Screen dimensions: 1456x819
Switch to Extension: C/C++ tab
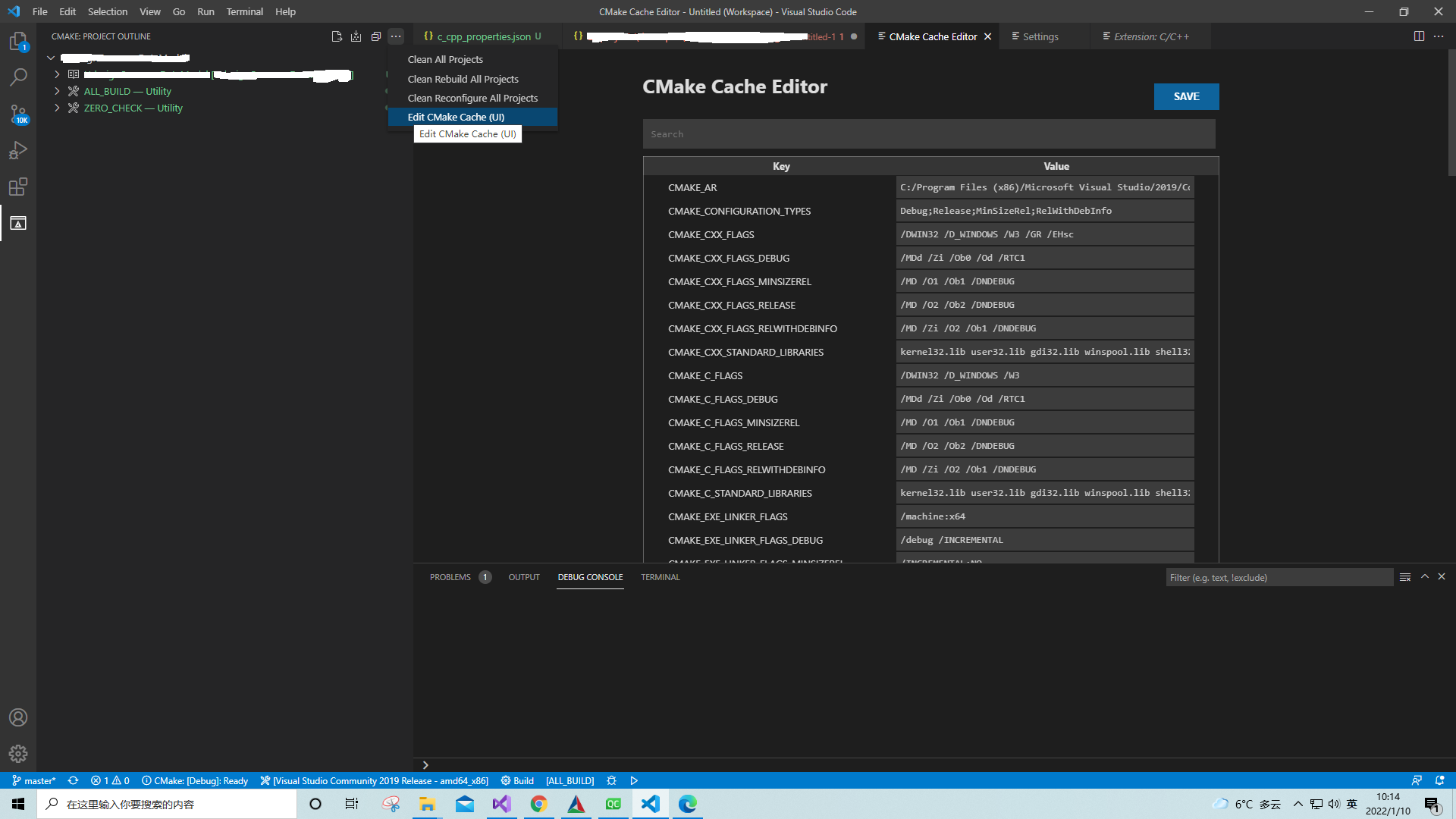tap(1150, 36)
